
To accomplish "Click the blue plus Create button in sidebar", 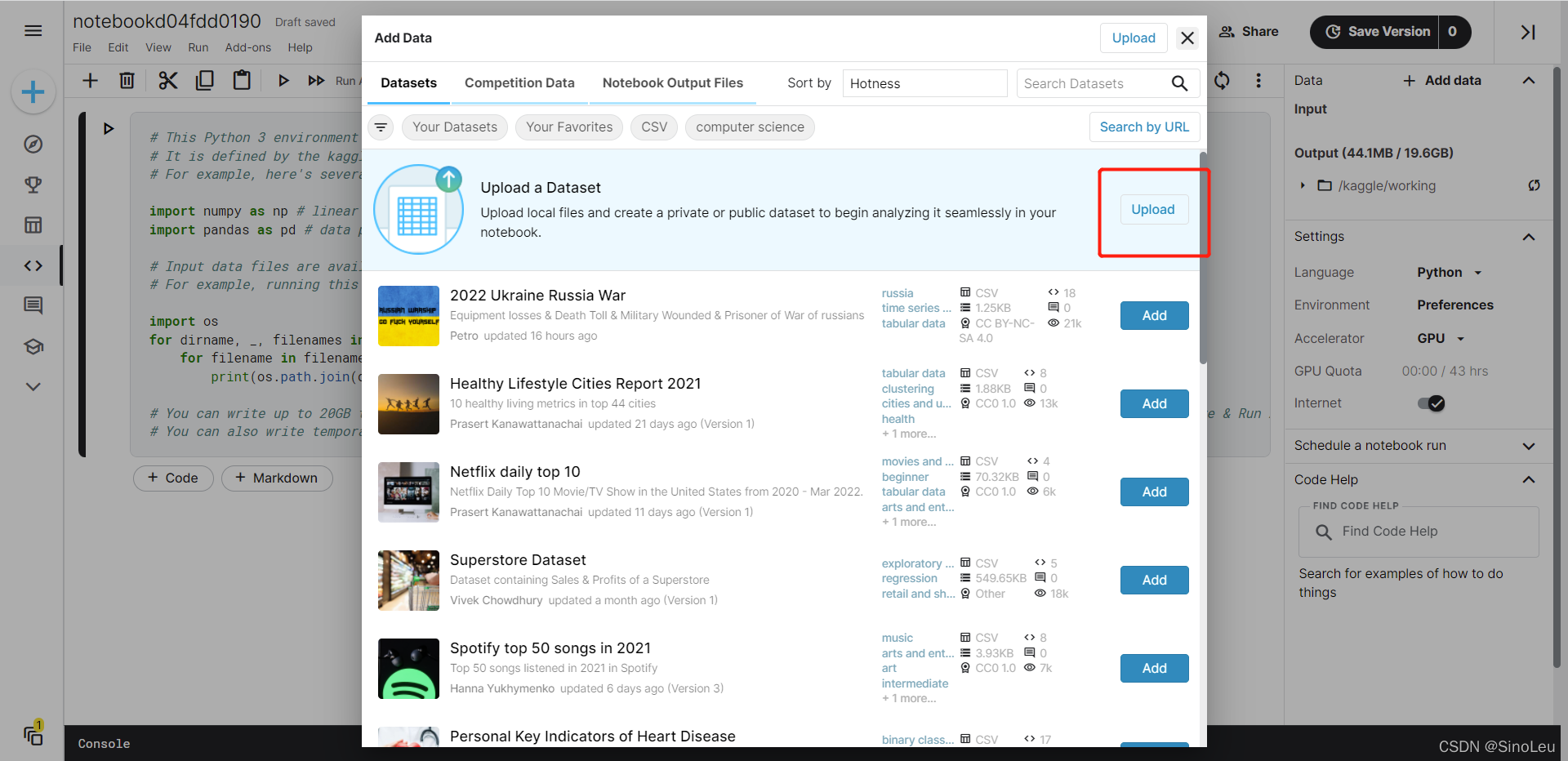I will coord(33,91).
